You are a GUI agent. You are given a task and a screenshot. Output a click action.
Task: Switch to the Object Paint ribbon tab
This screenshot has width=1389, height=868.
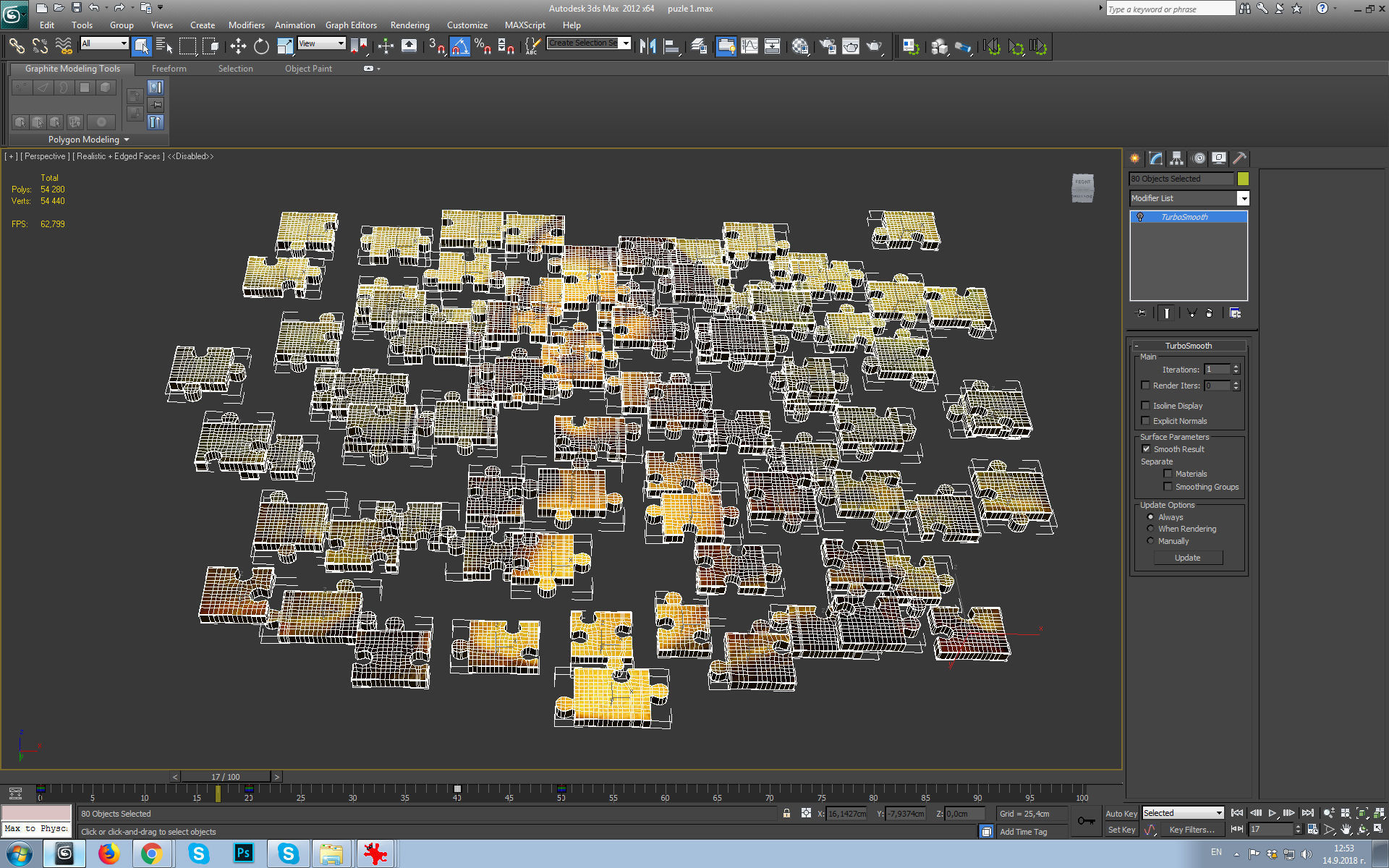(x=308, y=69)
